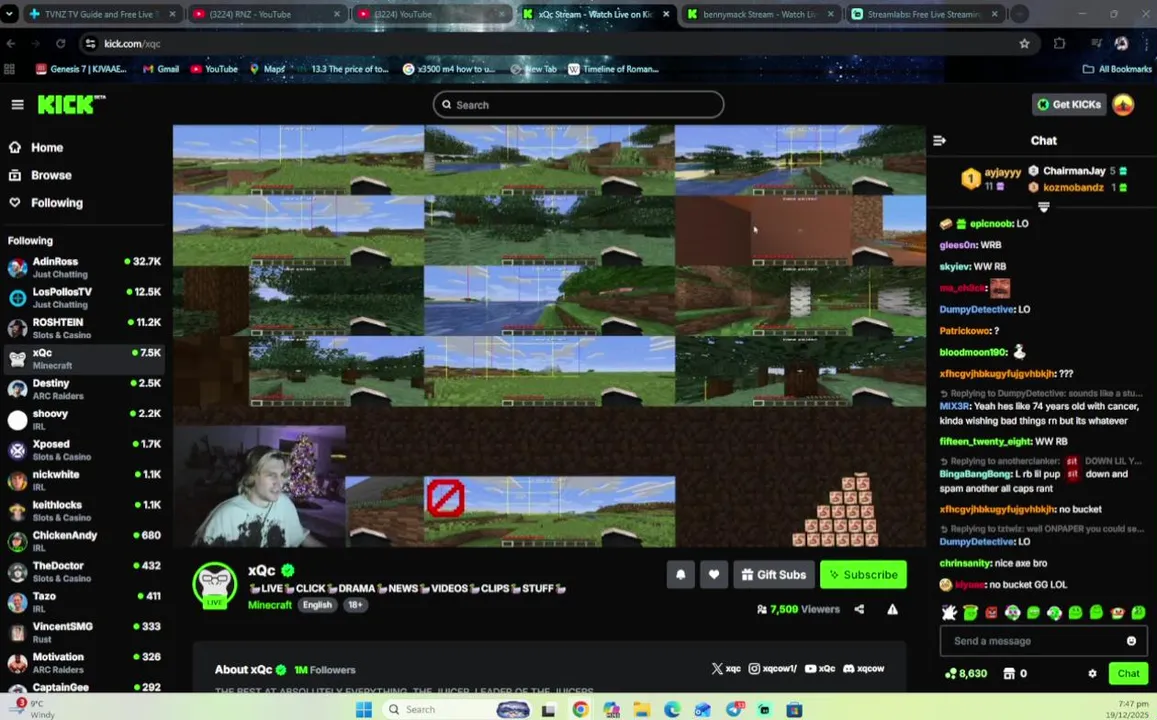Open Xposed channel in sidebar

(84, 449)
